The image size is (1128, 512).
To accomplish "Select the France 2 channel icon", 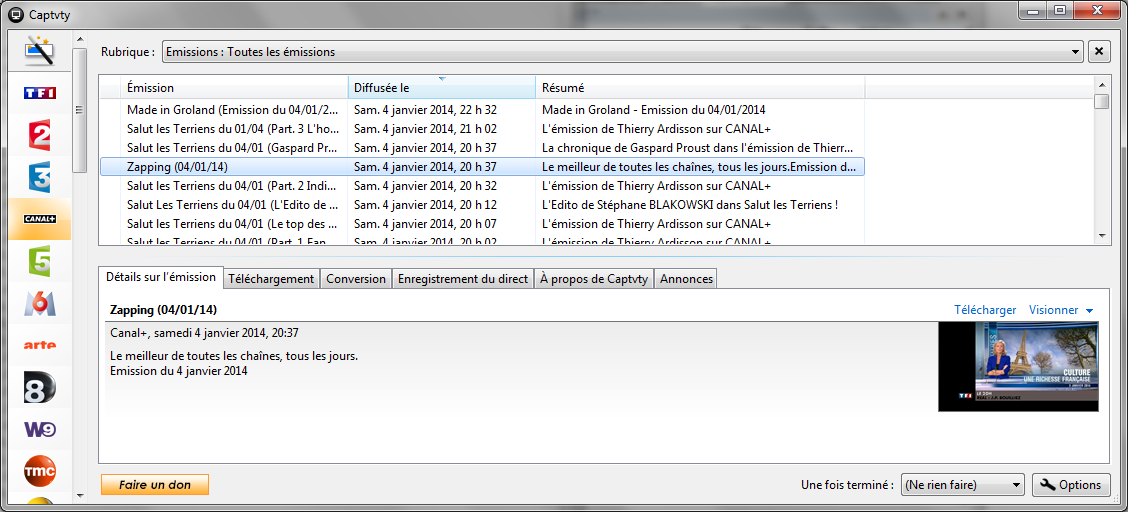I will (39, 135).
